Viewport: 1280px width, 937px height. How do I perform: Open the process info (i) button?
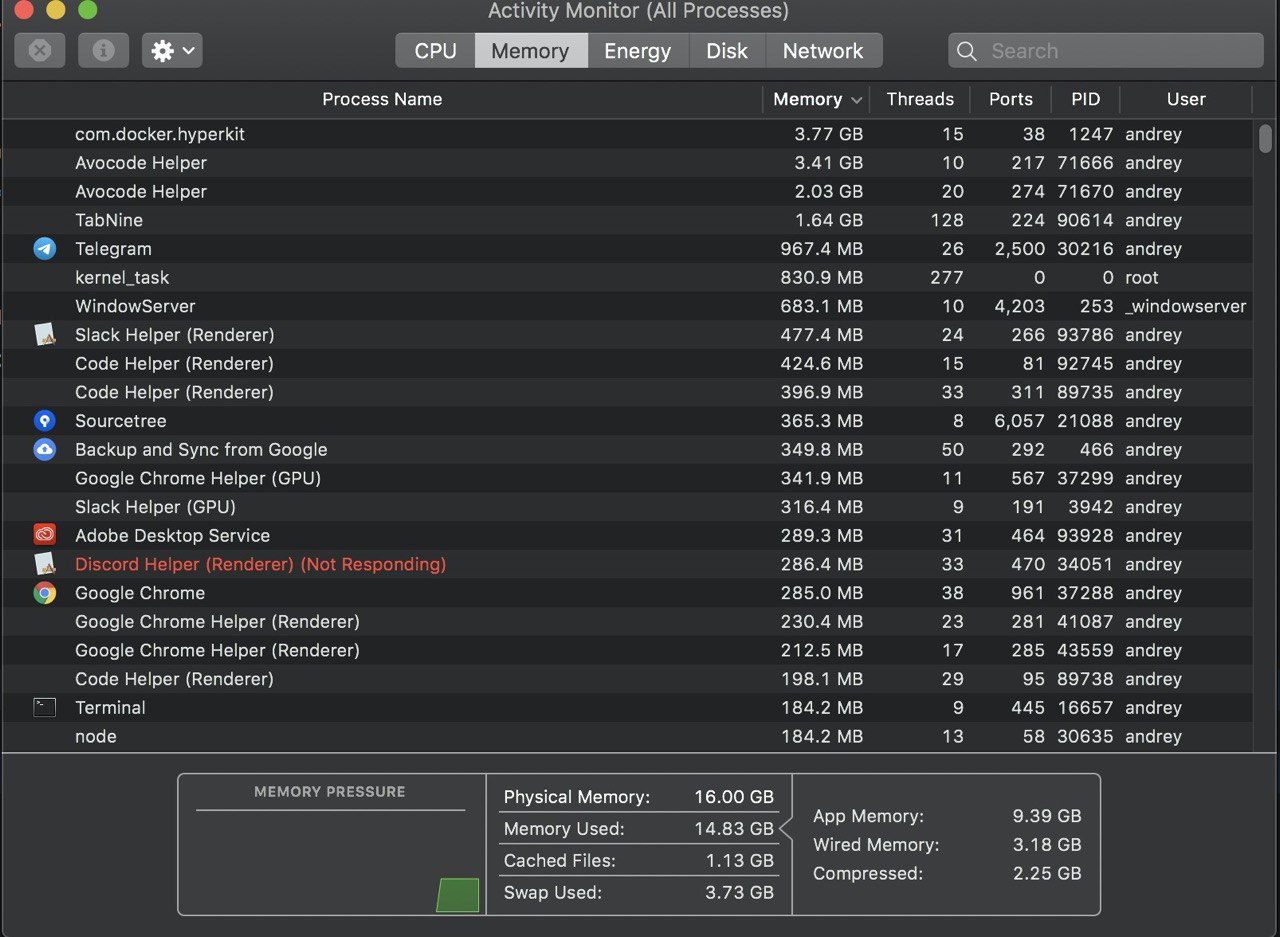click(104, 50)
